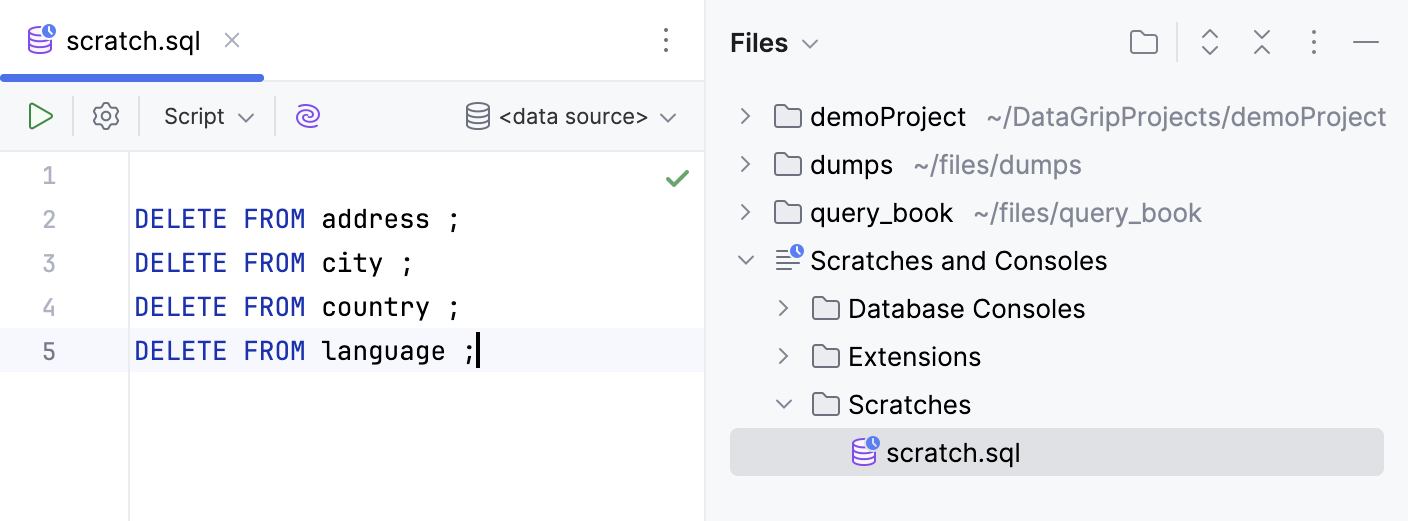Screen dimensions: 1408x521
Task: Open editor tab options kebab menu
Action: 666,40
